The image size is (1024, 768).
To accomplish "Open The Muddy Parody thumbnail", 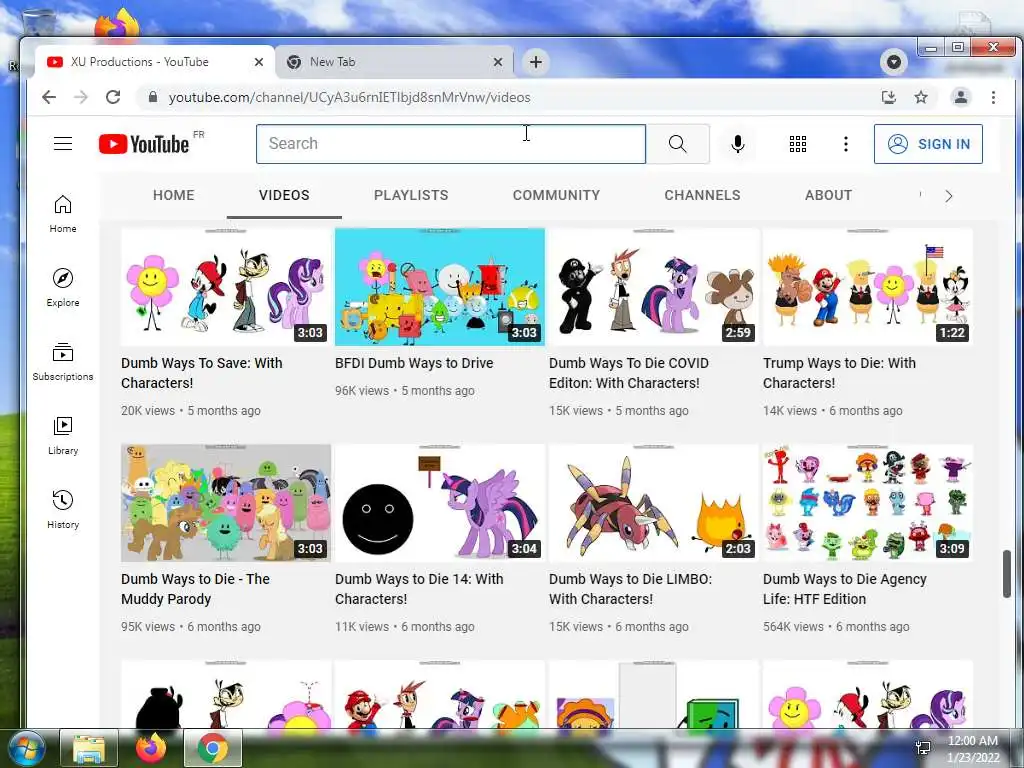I will [x=226, y=503].
